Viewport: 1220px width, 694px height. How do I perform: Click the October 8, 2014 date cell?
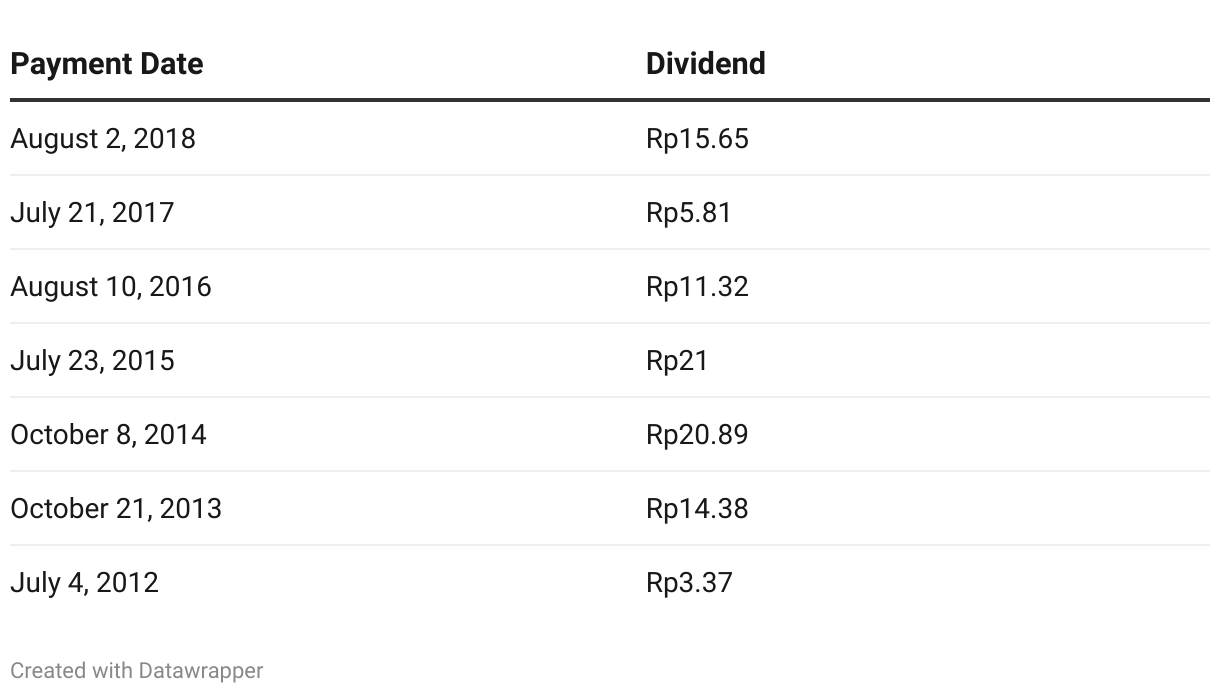click(108, 435)
